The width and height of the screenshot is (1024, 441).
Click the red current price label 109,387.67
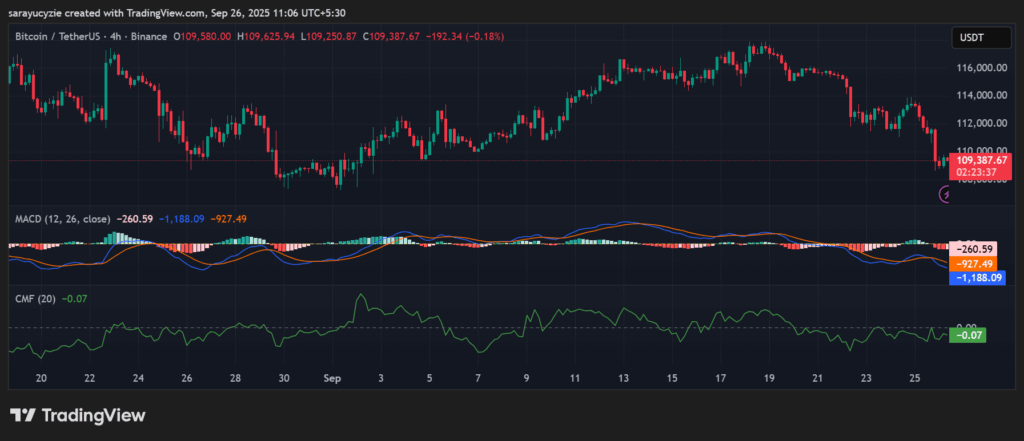(983, 160)
